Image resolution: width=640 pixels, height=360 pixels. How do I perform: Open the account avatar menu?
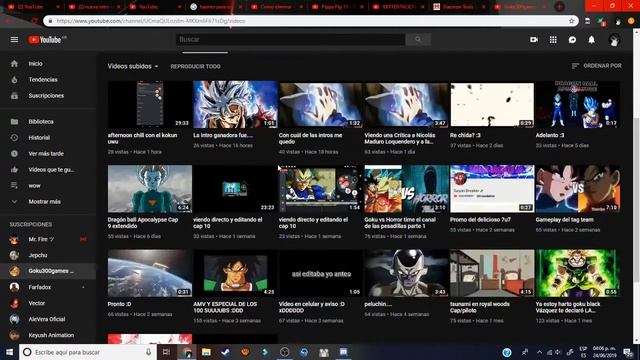614,40
